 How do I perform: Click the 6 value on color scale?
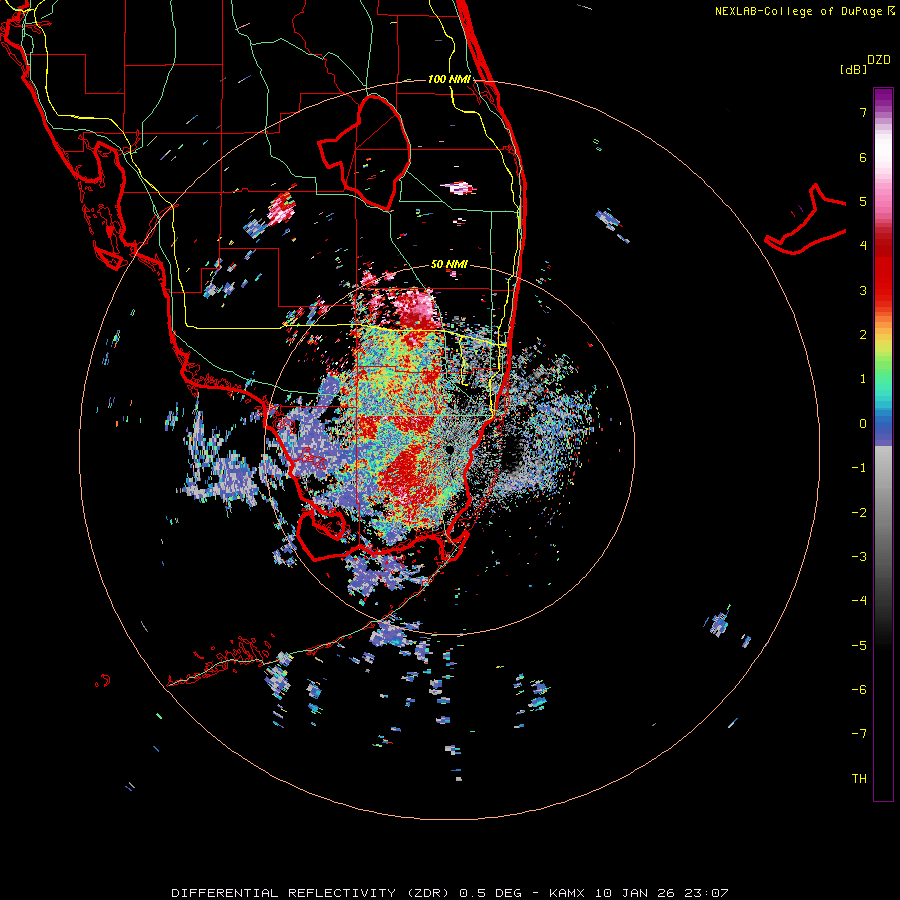click(863, 157)
